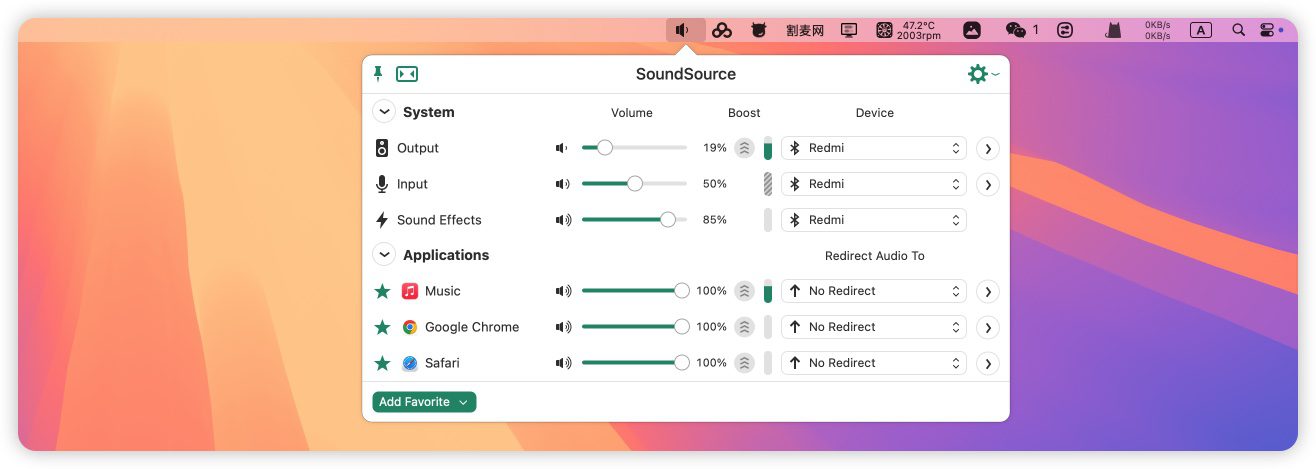Open the 割麦网 menu bar item
Viewport: 1316px width, 469px height.
[805, 31]
